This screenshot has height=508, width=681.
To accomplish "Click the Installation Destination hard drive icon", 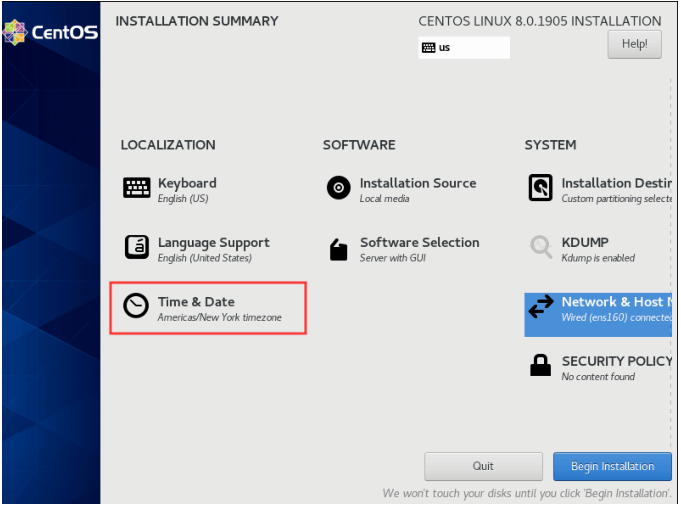I will 540,188.
